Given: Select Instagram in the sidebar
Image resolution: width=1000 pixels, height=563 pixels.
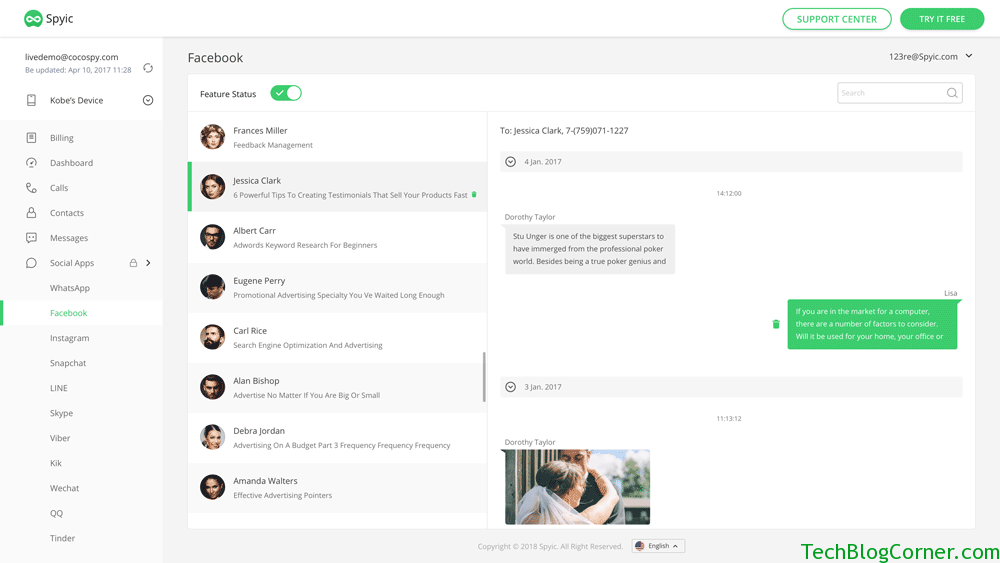Looking at the screenshot, I should (x=70, y=338).
